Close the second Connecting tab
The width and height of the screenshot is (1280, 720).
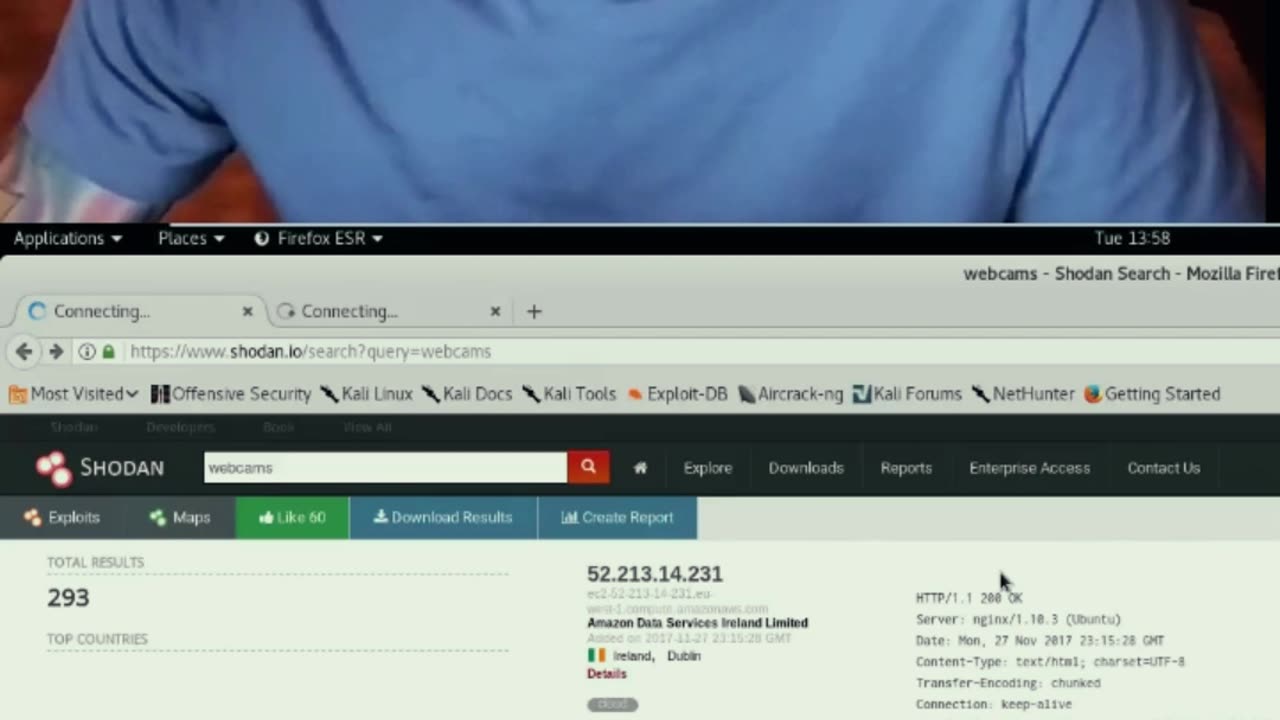(495, 311)
